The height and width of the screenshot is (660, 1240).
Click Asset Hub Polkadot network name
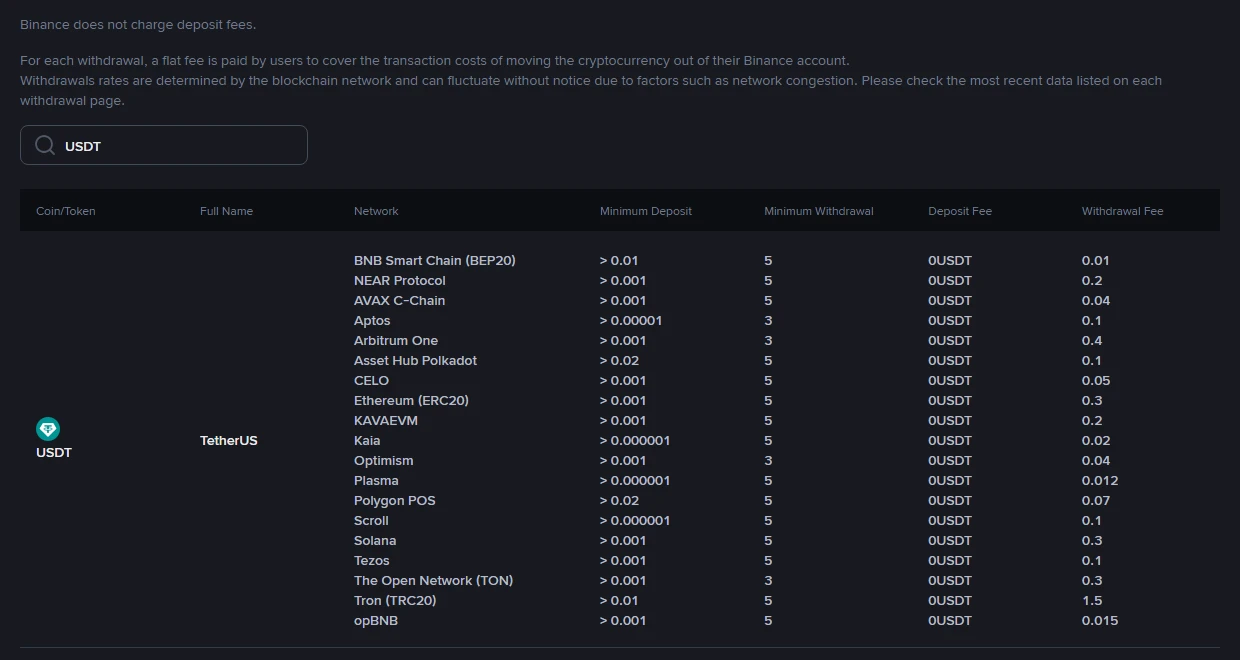(x=415, y=361)
